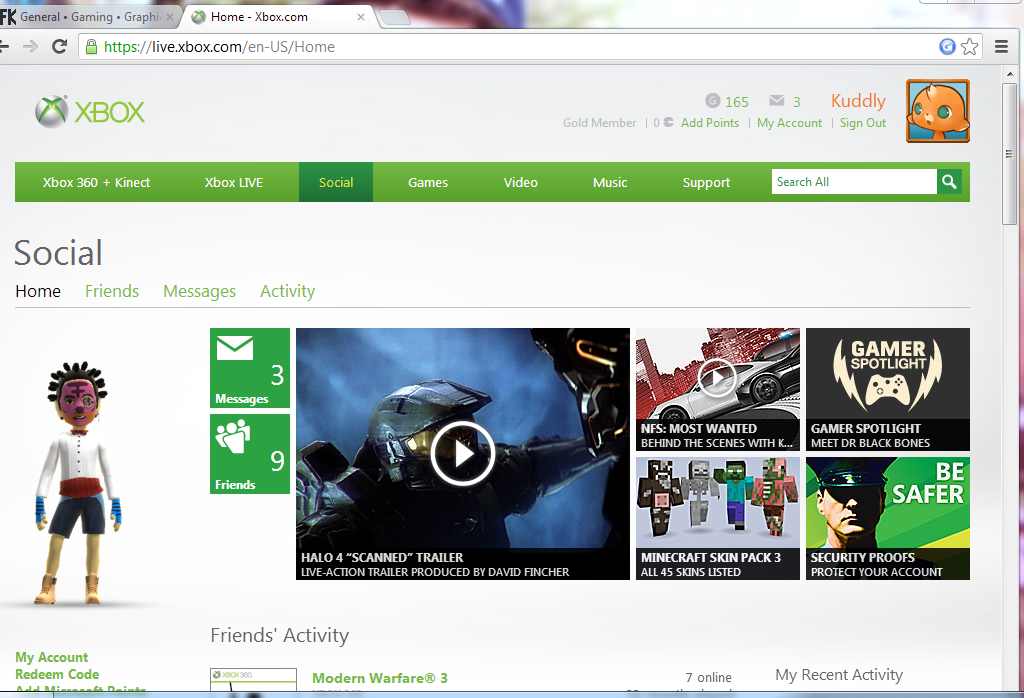Click the scrollbar up arrow

1009,73
